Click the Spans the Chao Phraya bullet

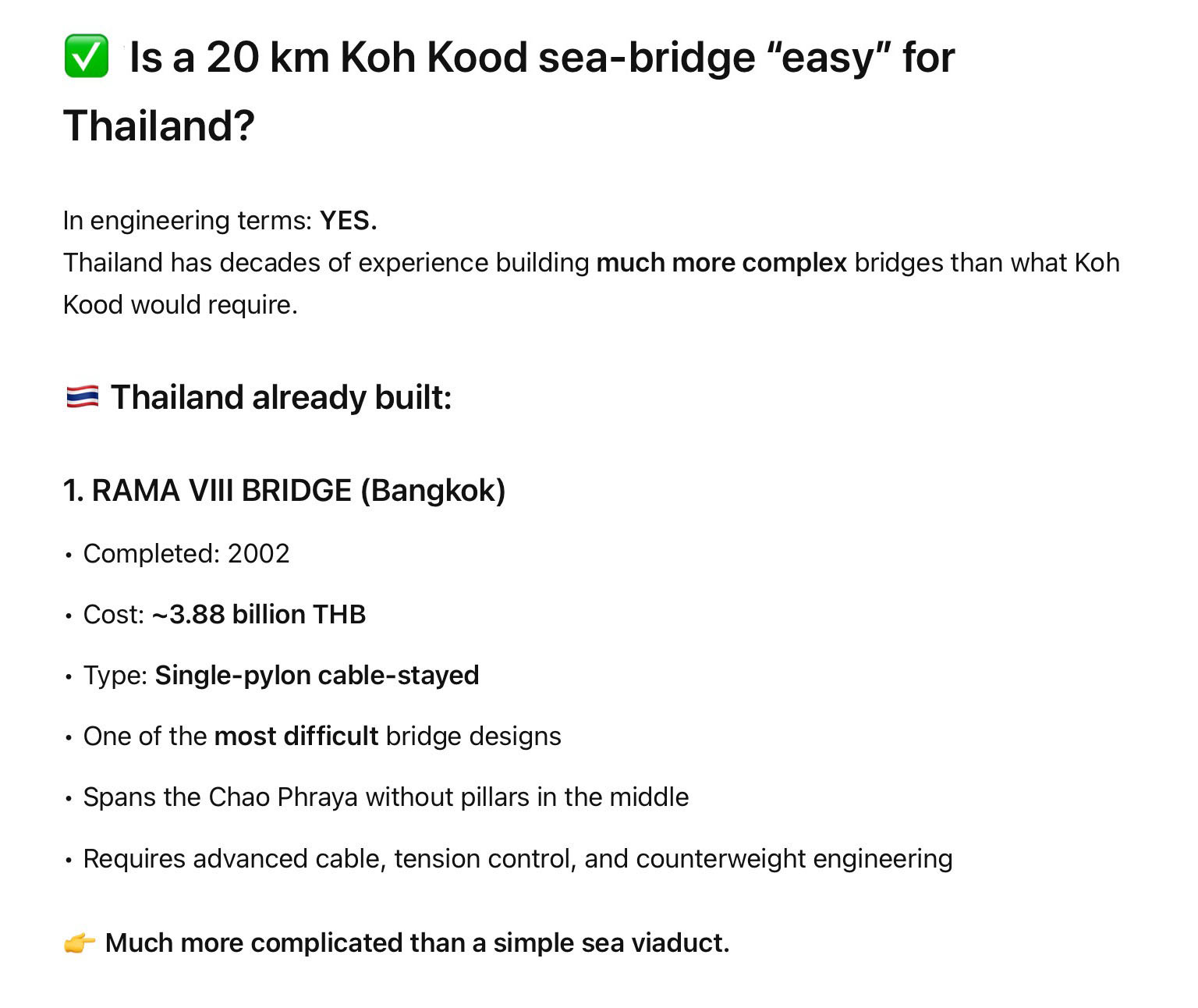386,797
